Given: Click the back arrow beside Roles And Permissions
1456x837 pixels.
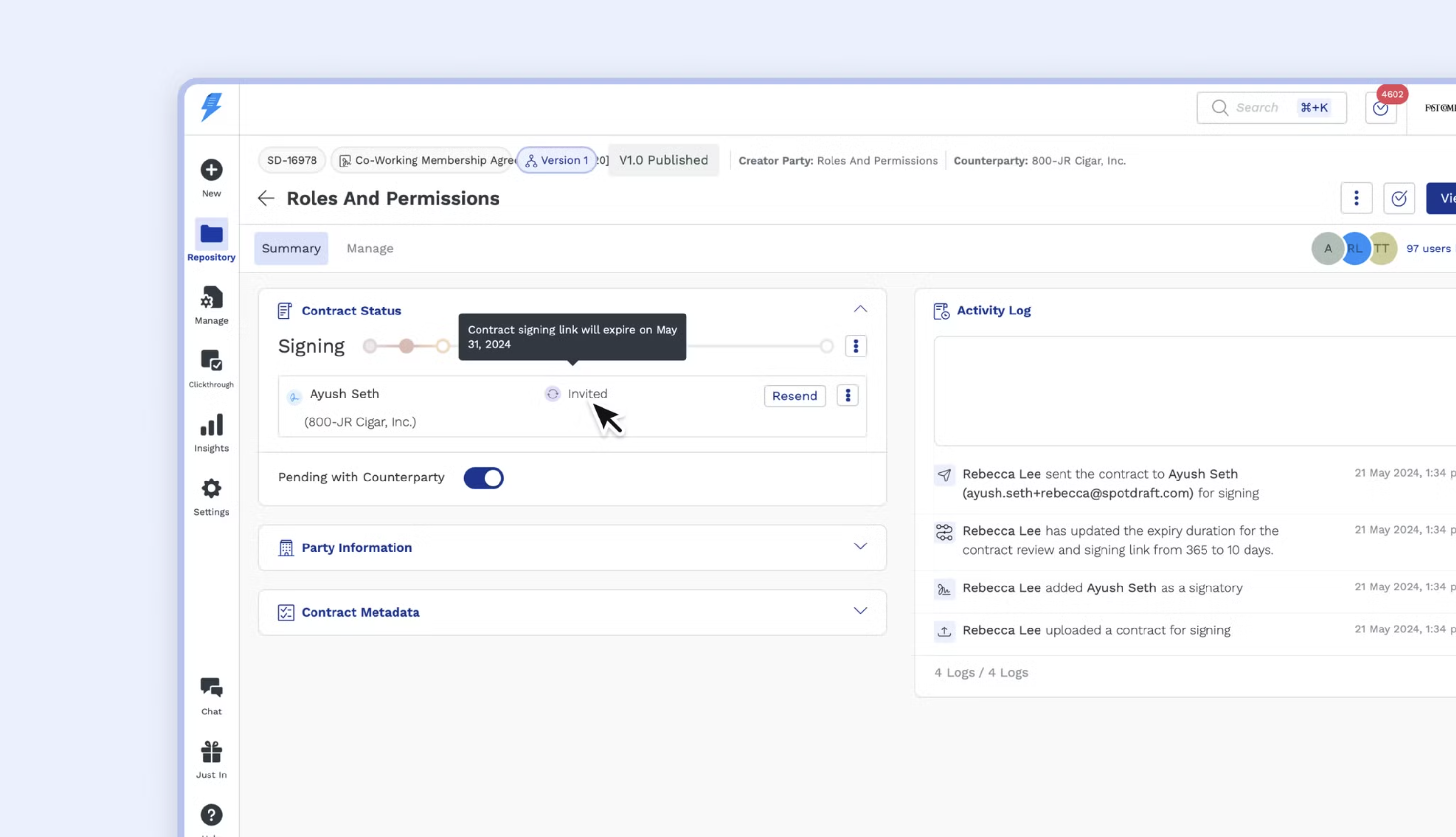Looking at the screenshot, I should 266,198.
